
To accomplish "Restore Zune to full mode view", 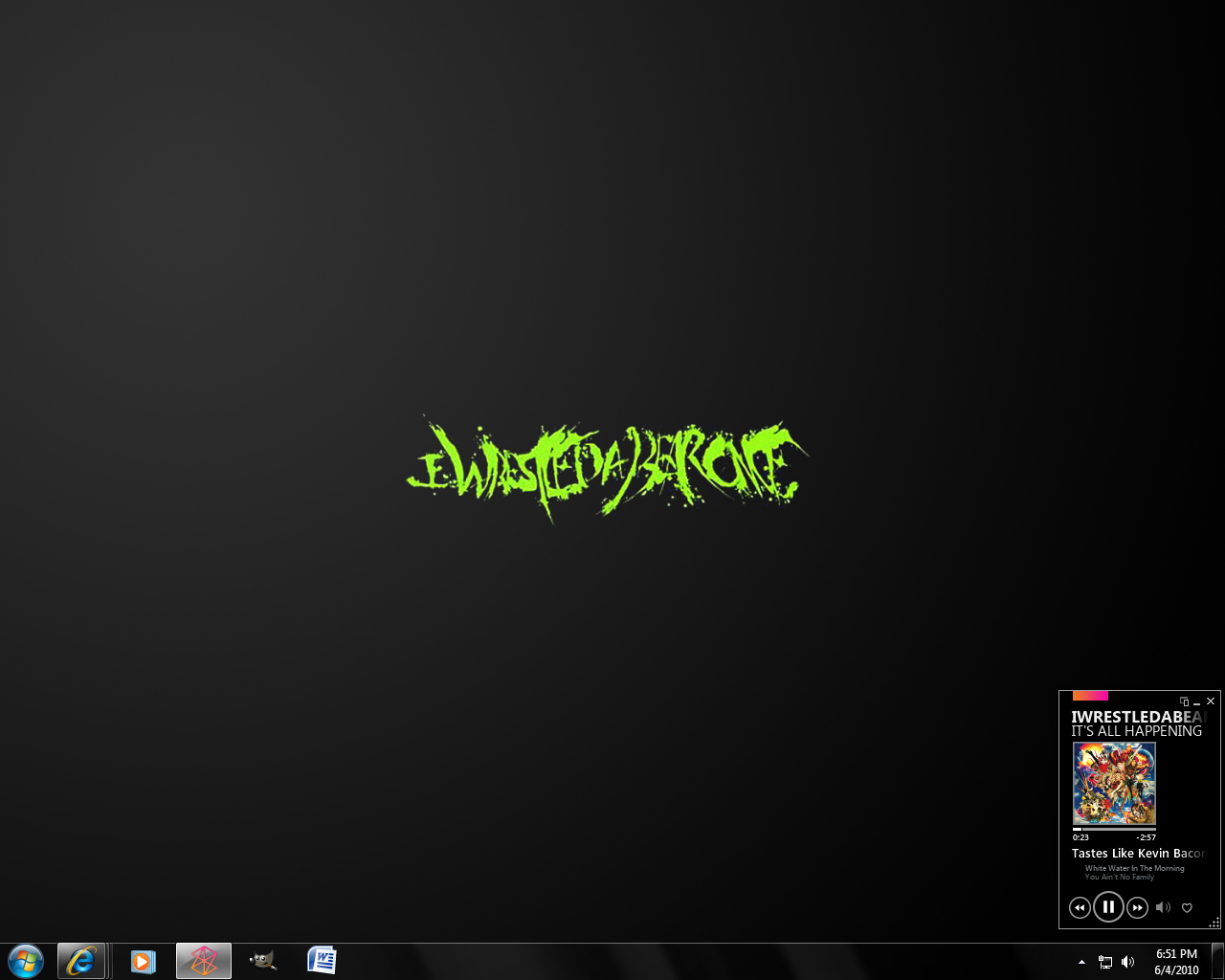I will point(1184,702).
